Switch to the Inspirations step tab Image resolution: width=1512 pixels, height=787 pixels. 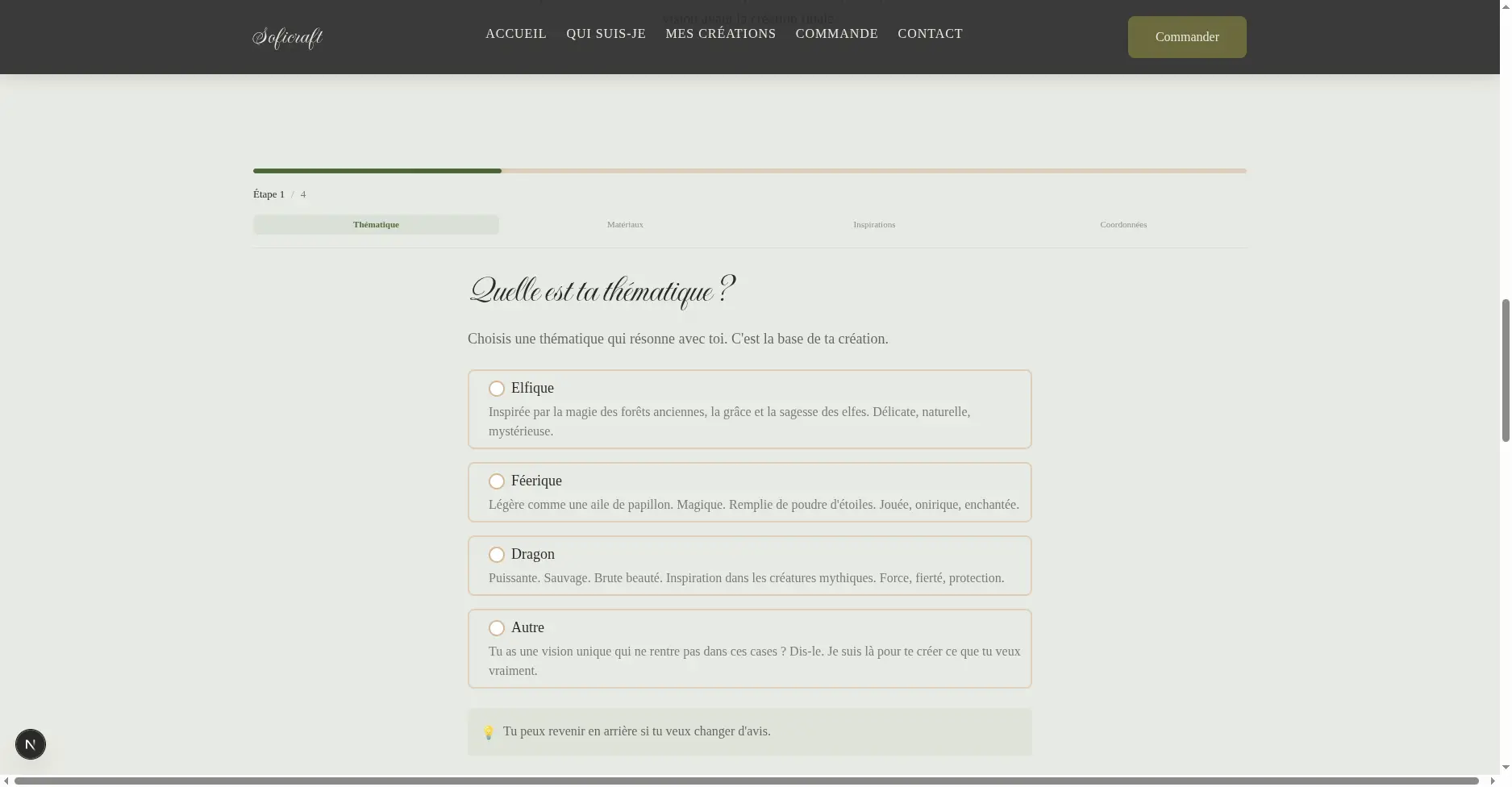pyautogui.click(x=874, y=225)
